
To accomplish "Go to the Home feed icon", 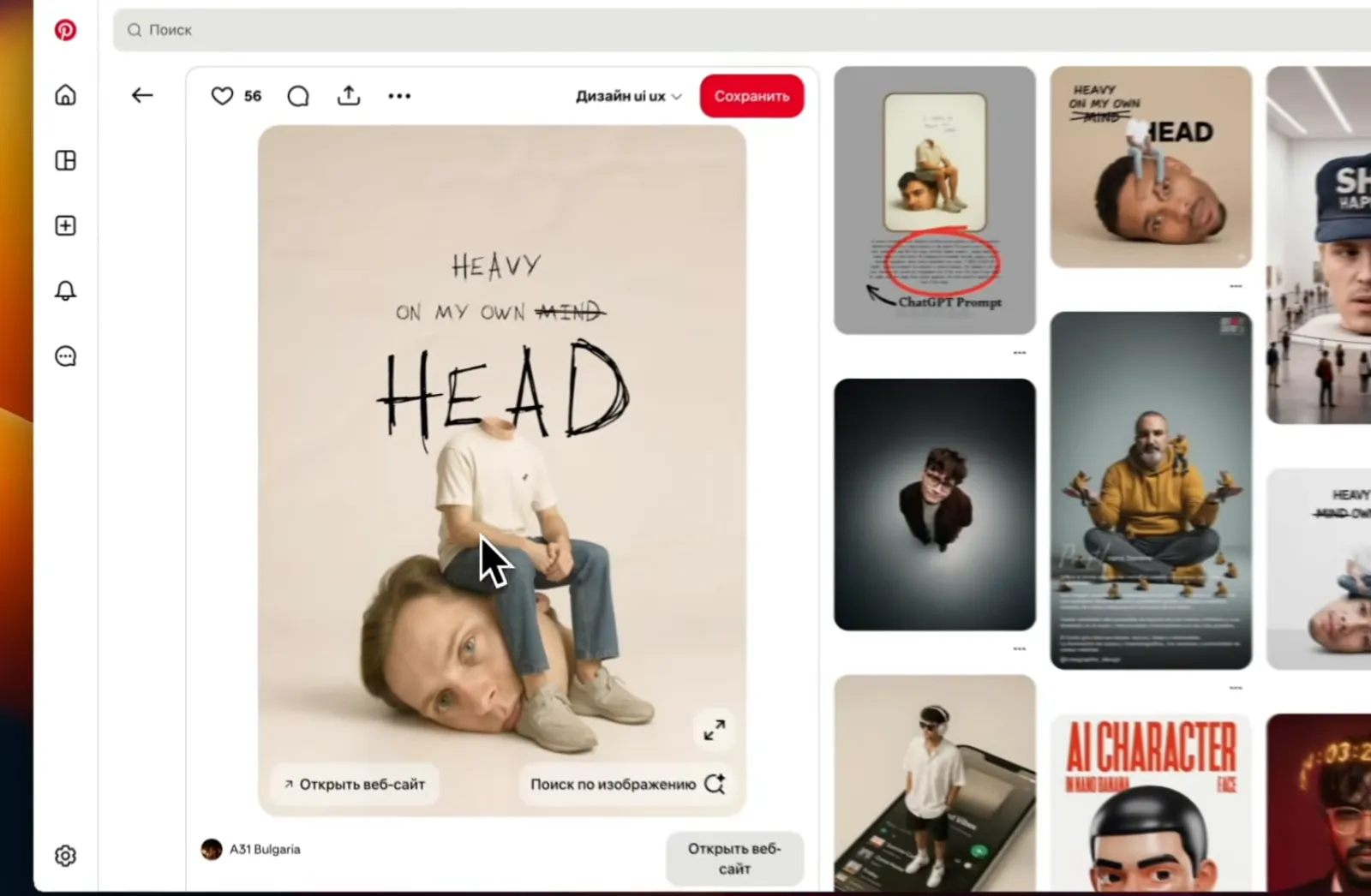I will [x=65, y=95].
